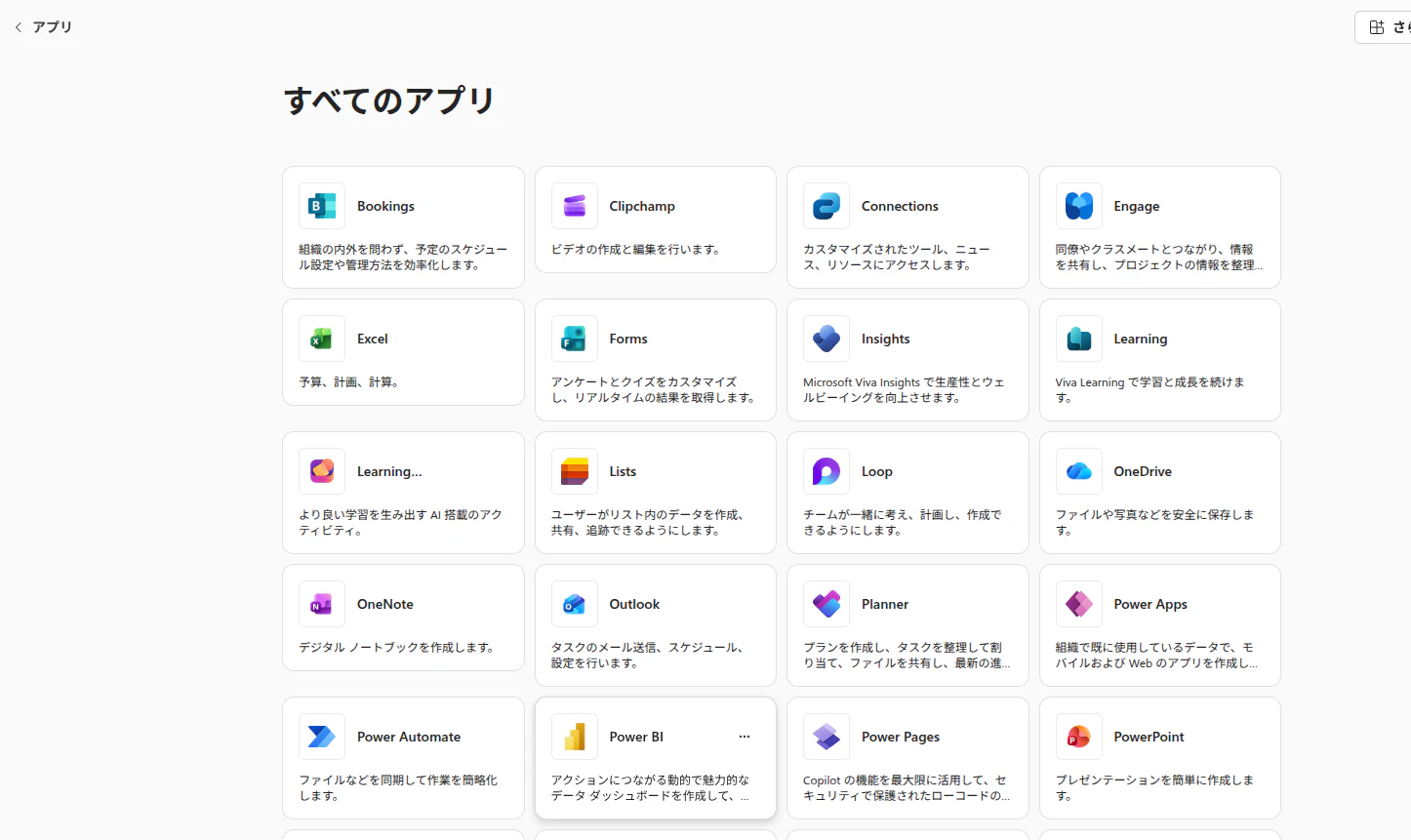Open the Connections app icon

826,206
